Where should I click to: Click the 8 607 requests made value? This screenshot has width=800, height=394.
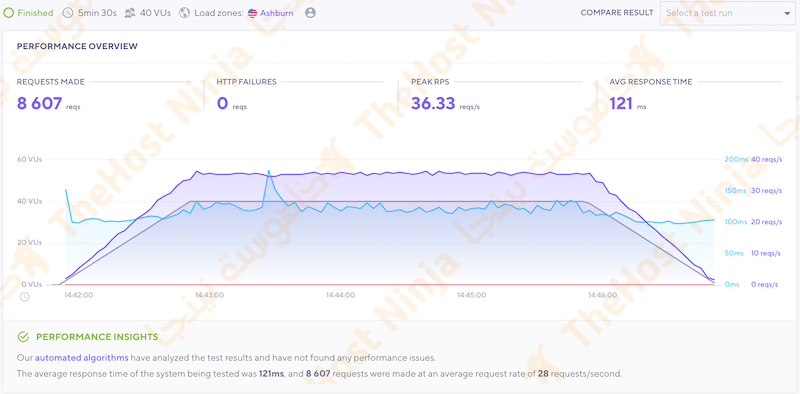40,104
